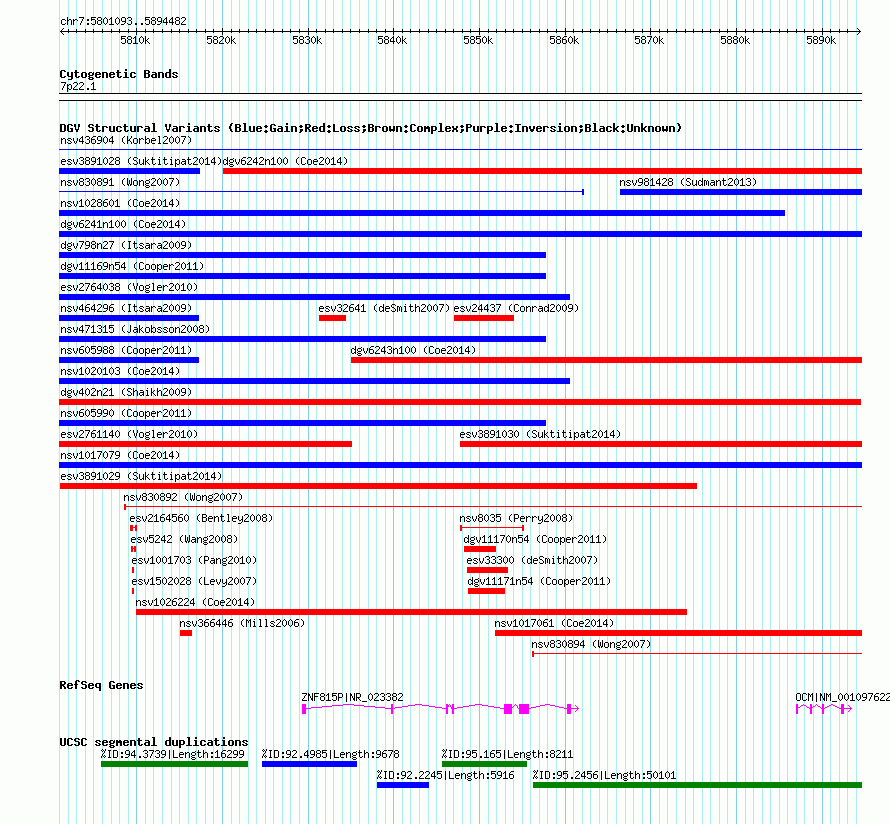Viewport: 890px width, 824px height.
Task: Click the 7p22.1 band label
Action: coord(78,86)
